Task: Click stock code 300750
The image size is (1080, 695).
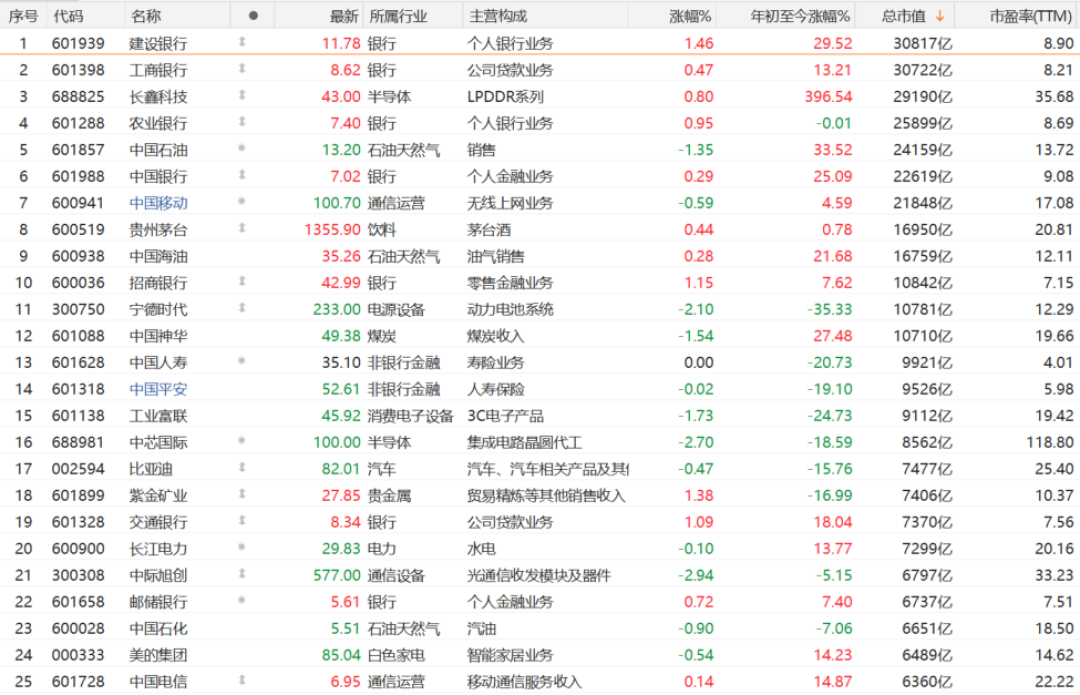Action: (x=78, y=309)
